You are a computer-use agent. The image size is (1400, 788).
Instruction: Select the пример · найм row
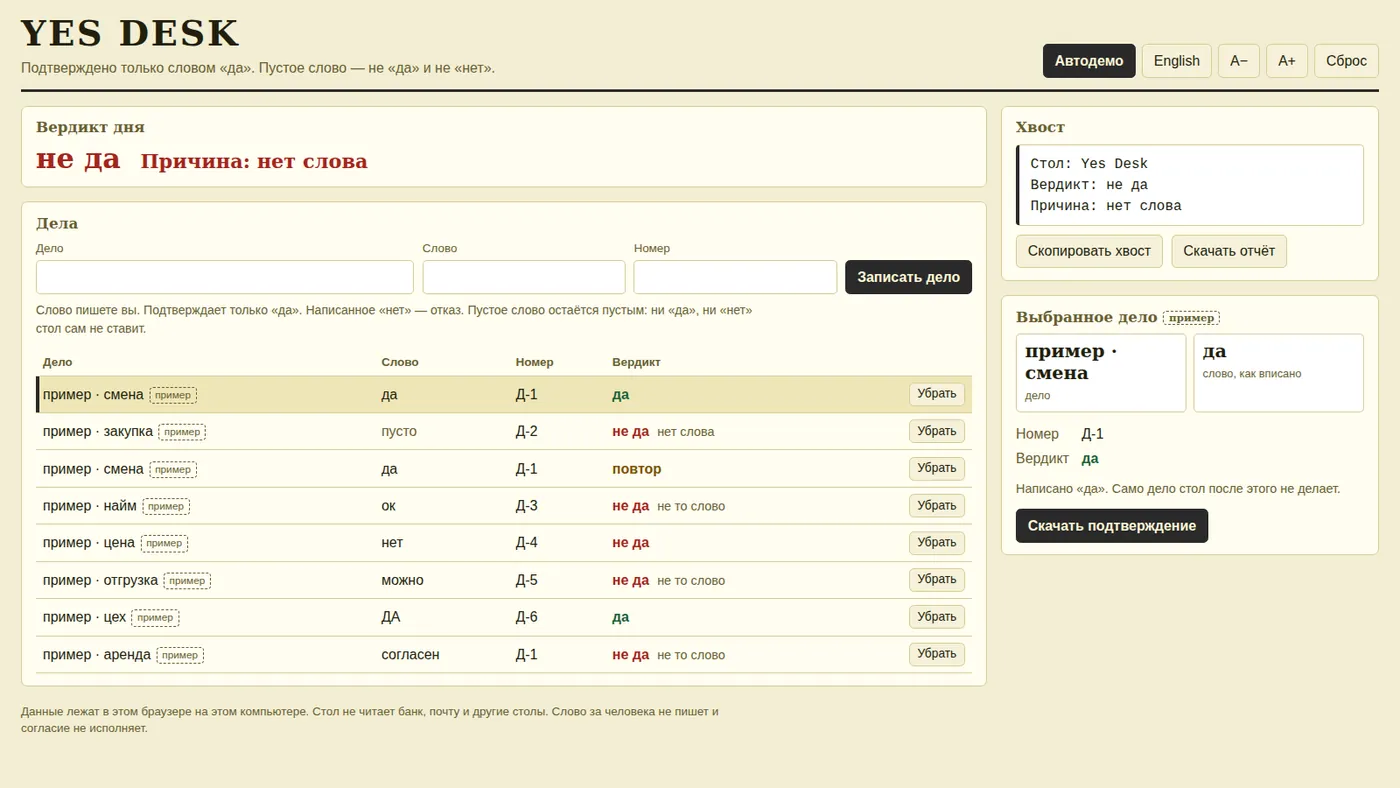coord(504,506)
